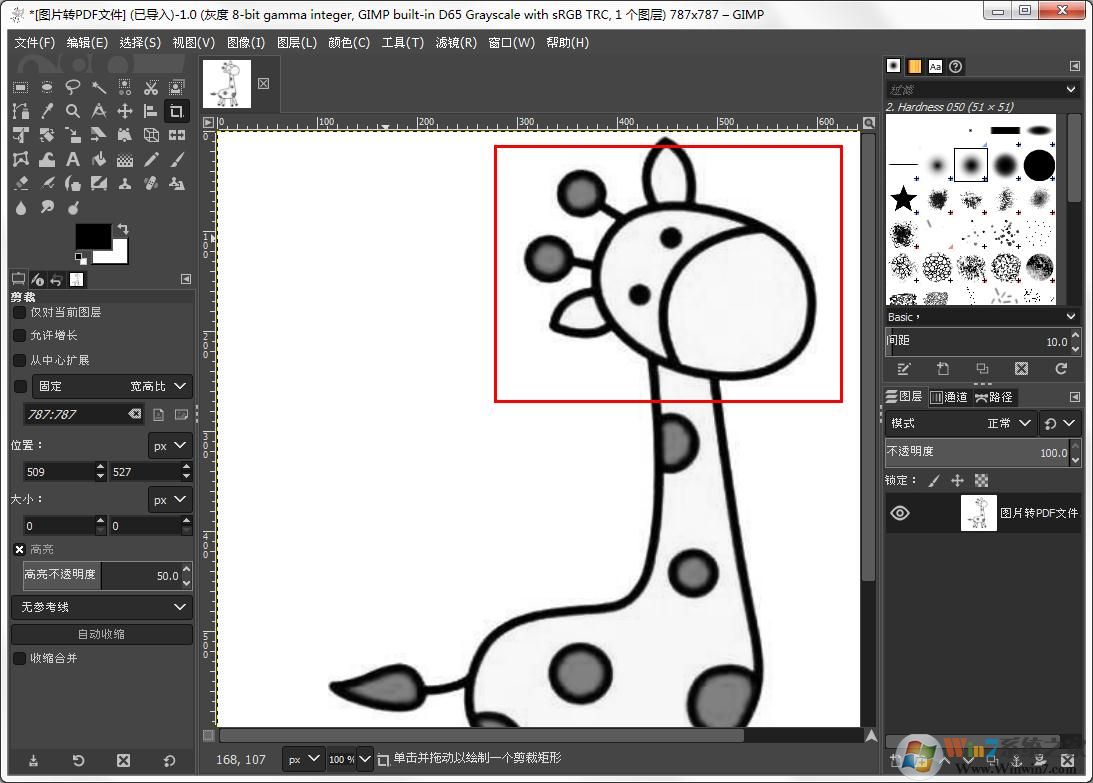Switch to the 通道 tab
The image size is (1093, 783).
coord(948,397)
